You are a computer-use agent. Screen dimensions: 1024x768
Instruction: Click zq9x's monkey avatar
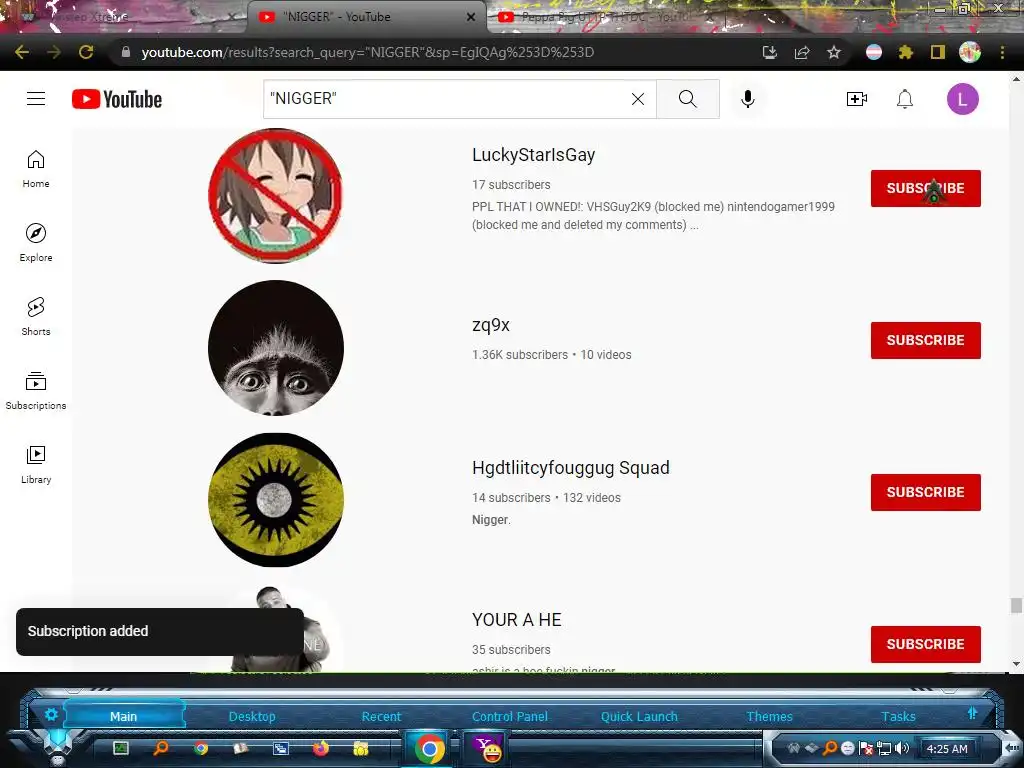pos(276,348)
